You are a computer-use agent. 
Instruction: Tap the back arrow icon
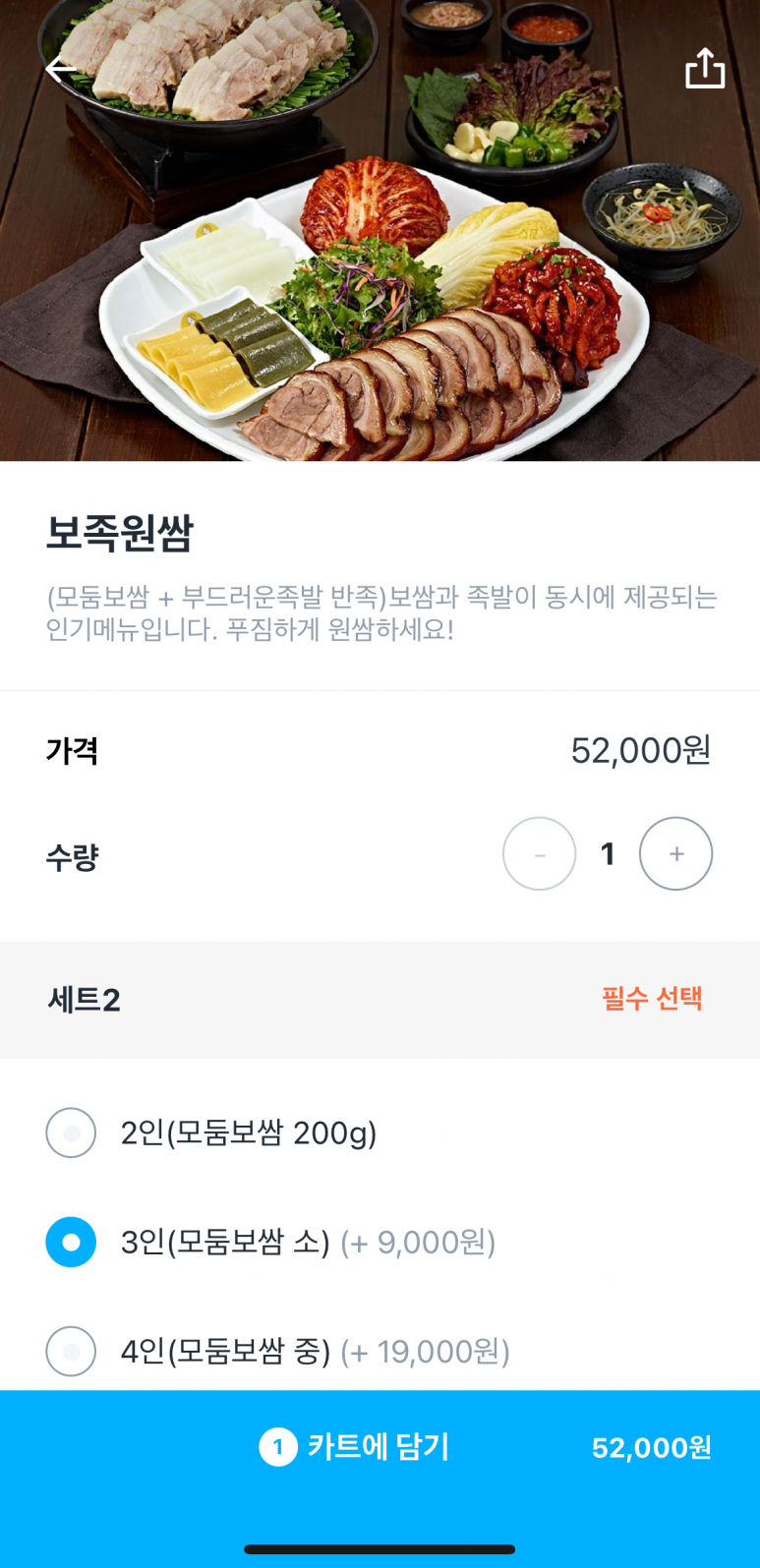(x=61, y=69)
